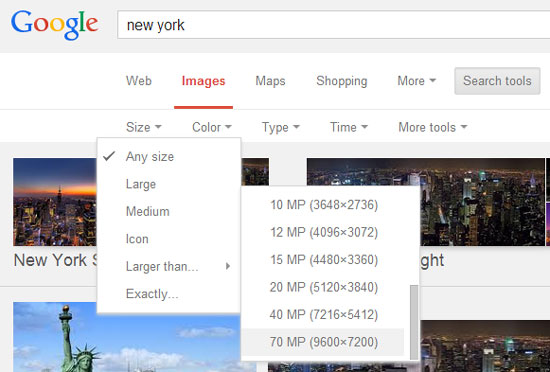Open the Type filter dropdown
The height and width of the screenshot is (372, 550).
click(x=281, y=127)
